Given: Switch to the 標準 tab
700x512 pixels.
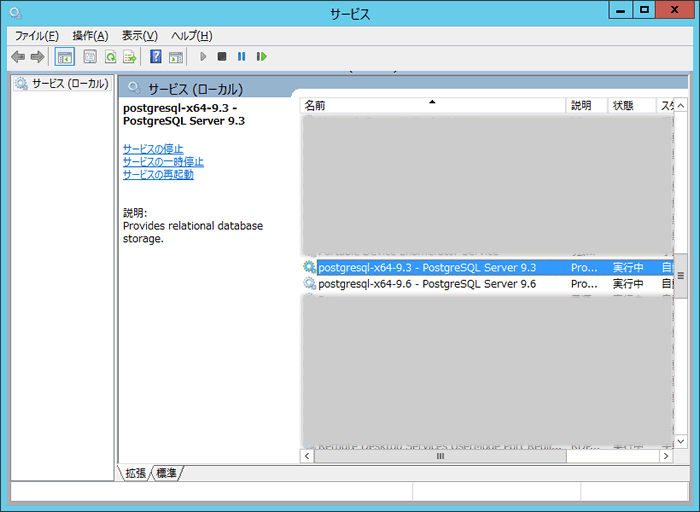Looking at the screenshot, I should 167,473.
